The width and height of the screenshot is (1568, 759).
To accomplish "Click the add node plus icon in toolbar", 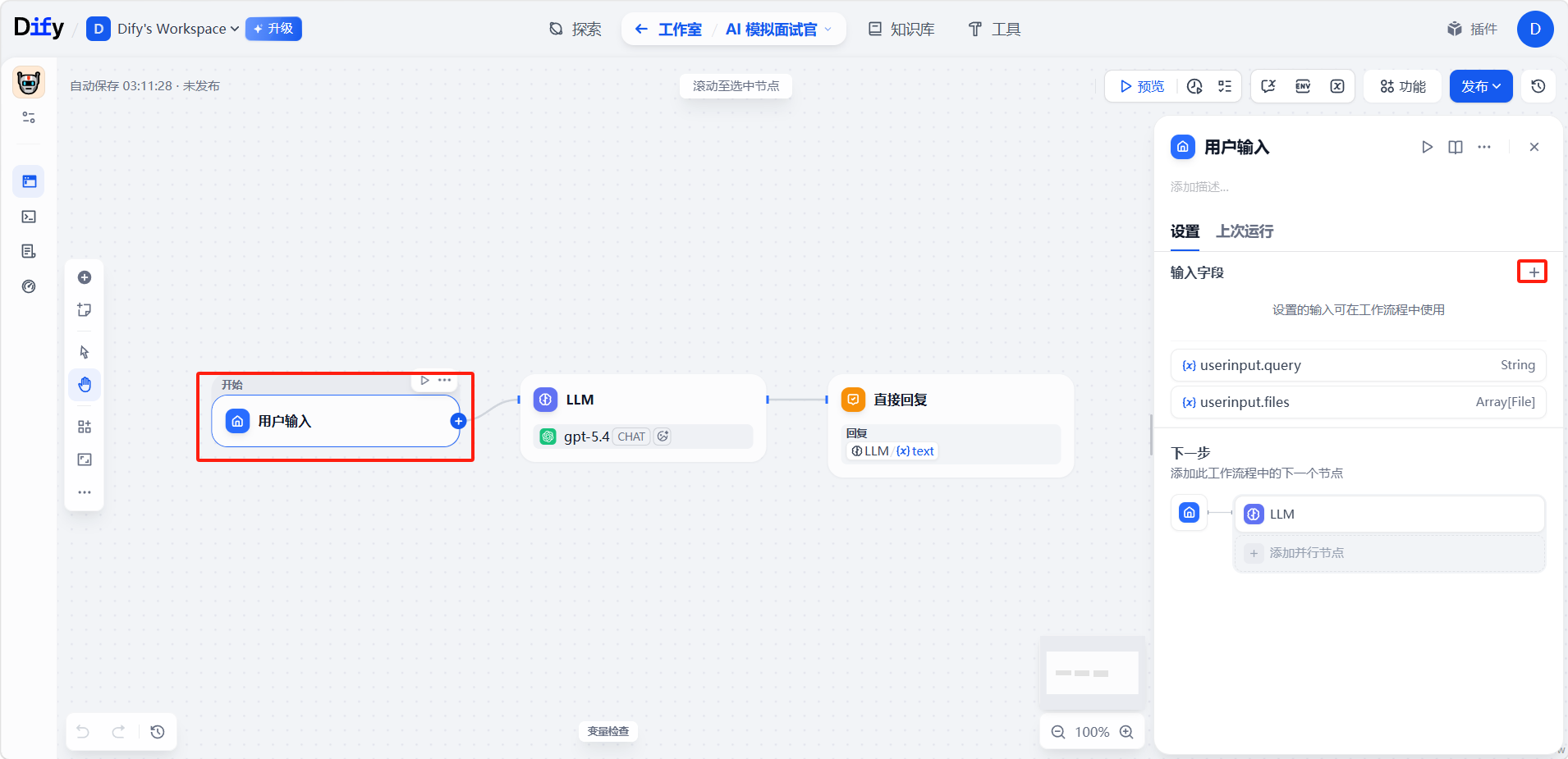I will coord(85,277).
